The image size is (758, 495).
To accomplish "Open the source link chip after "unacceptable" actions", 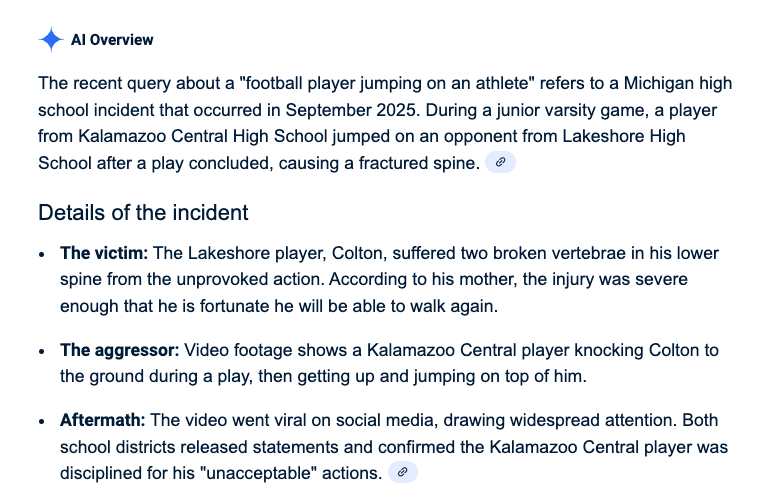I will [x=403, y=472].
